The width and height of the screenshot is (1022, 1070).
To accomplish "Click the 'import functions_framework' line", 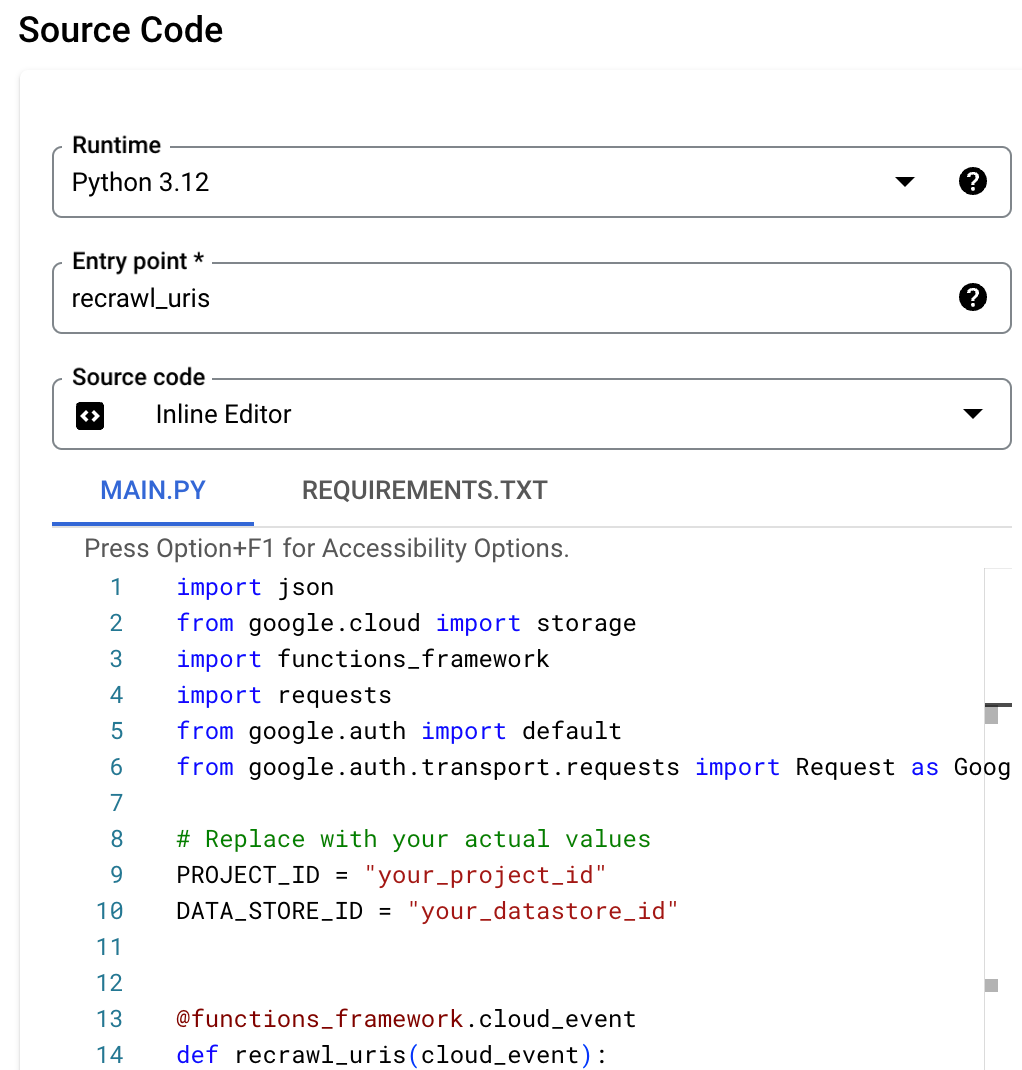I will [362, 659].
